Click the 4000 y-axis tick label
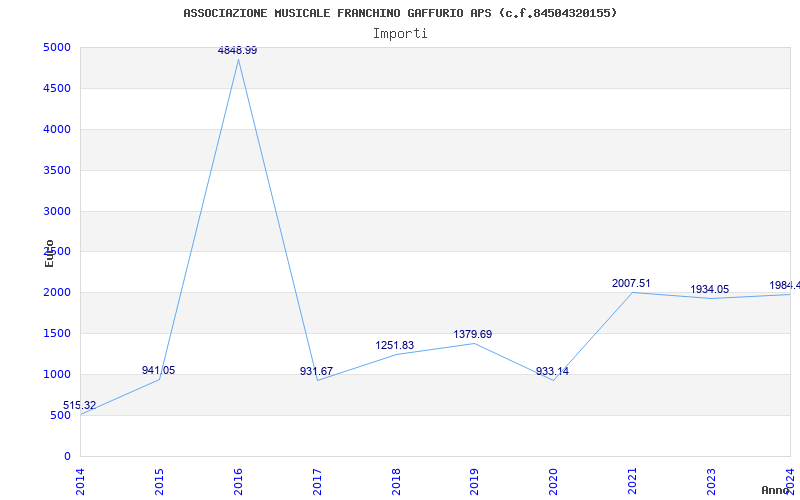 pyautogui.click(x=57, y=129)
